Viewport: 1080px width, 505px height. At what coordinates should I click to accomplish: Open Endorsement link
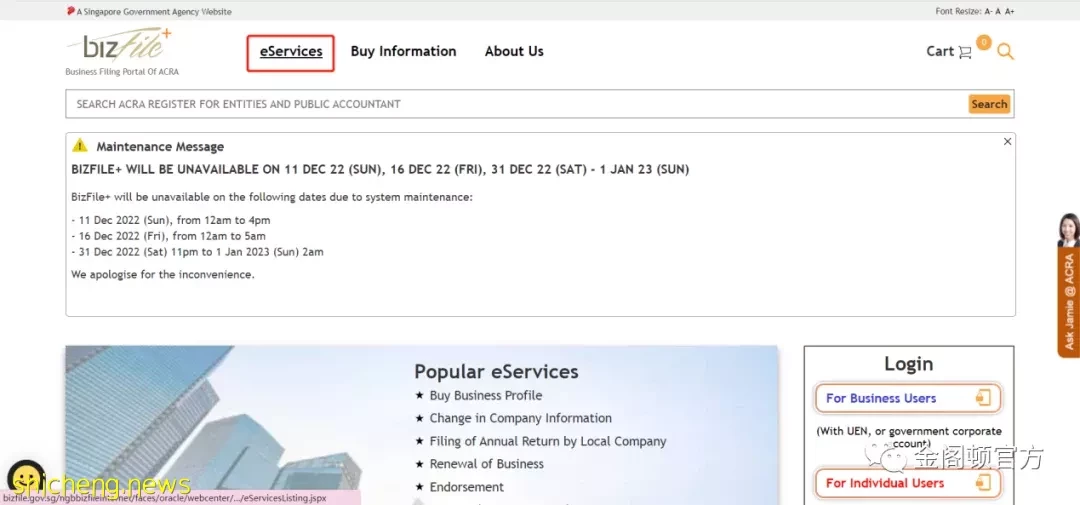point(467,487)
